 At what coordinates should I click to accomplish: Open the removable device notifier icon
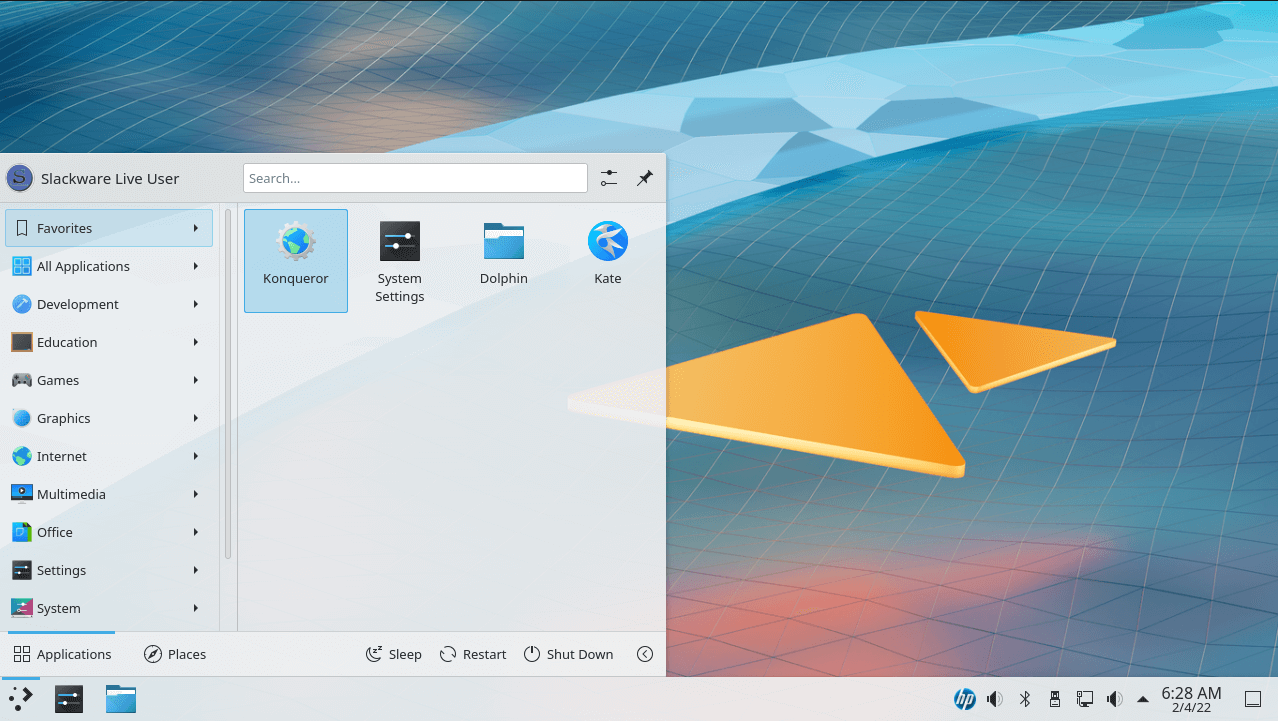coord(1054,699)
